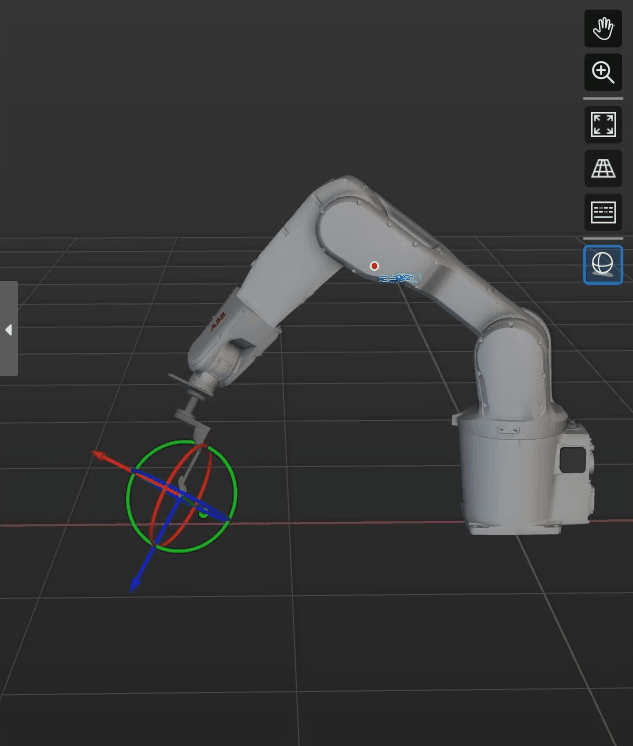Click the red axis arrow of gizmo
Viewport: 633px width, 746px height.
100,456
